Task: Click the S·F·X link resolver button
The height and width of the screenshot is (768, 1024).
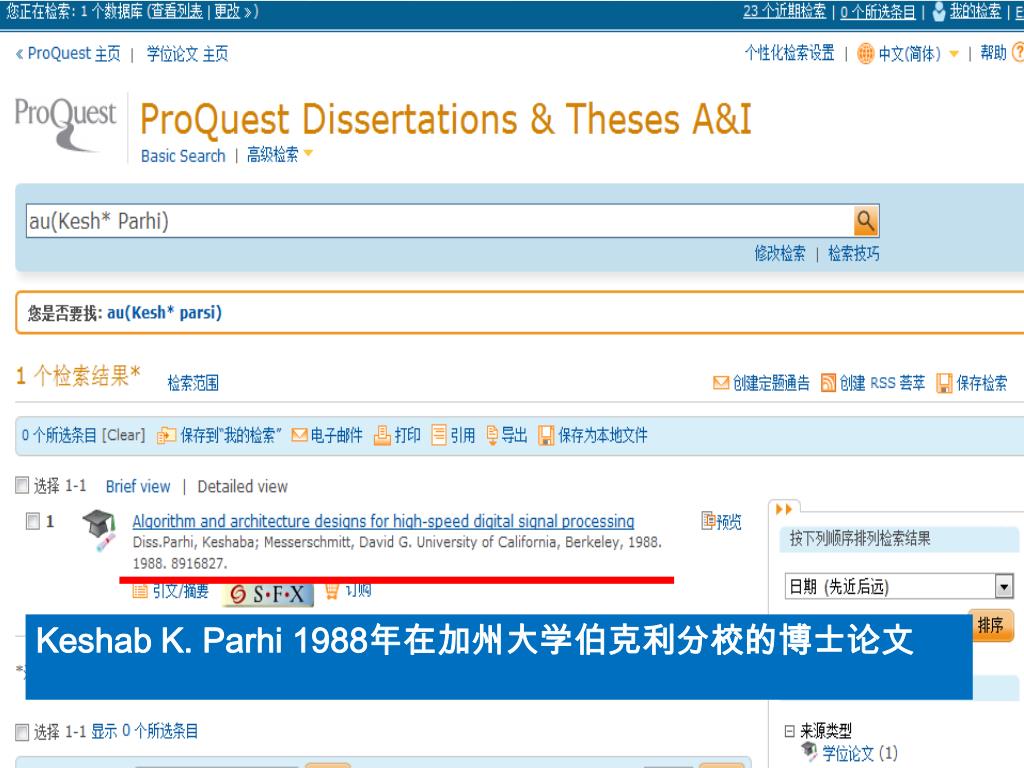Action: tap(268, 594)
